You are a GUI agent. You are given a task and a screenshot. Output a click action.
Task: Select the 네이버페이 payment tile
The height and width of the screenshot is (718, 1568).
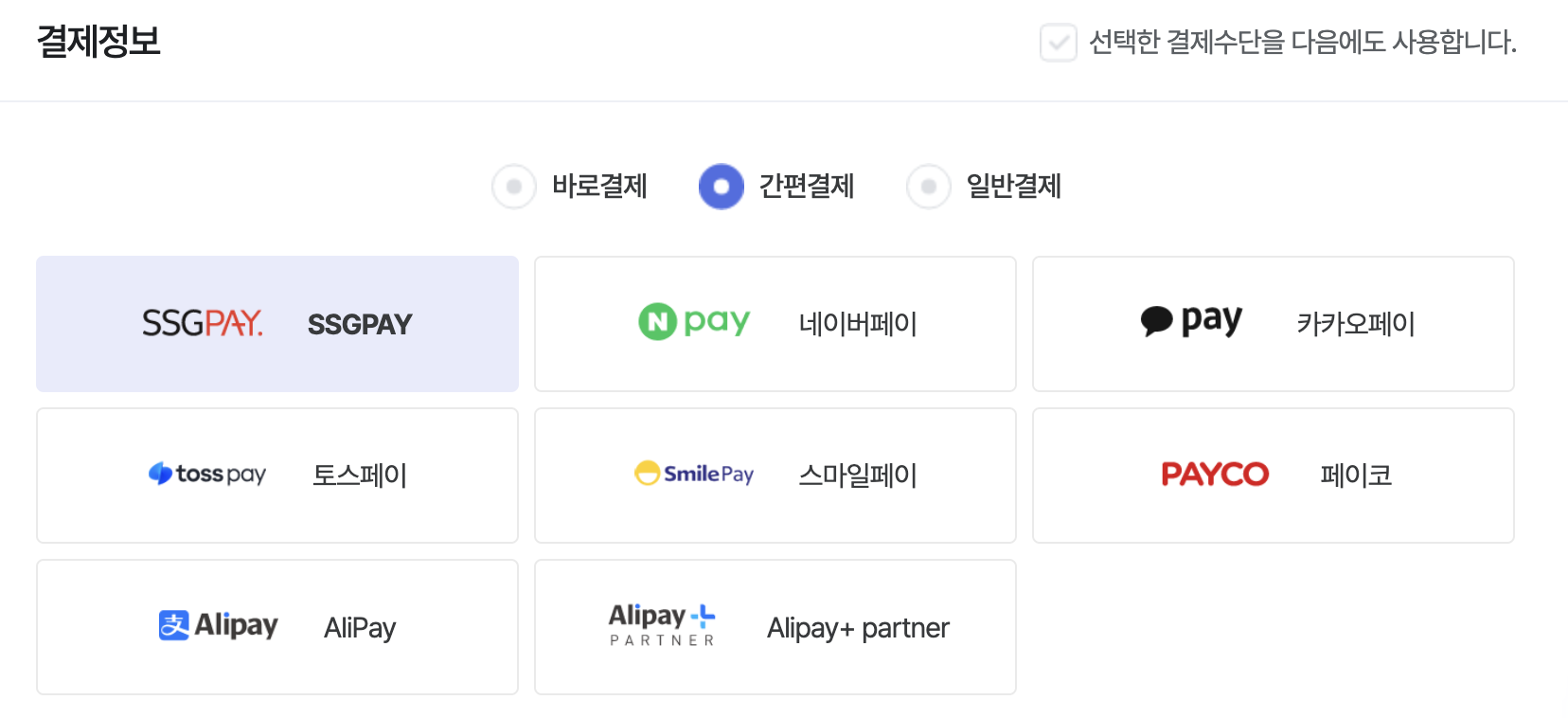(775, 323)
